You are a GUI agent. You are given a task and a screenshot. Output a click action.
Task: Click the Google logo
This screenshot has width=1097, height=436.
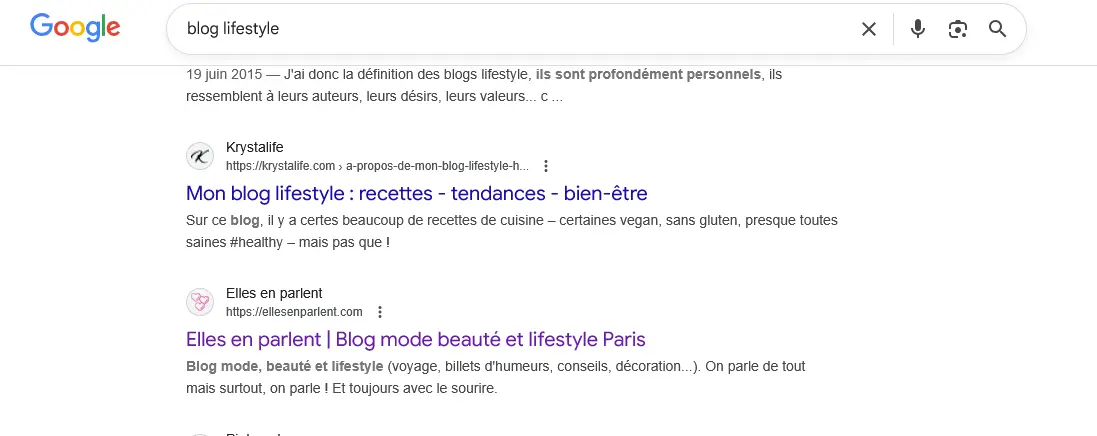tap(75, 28)
